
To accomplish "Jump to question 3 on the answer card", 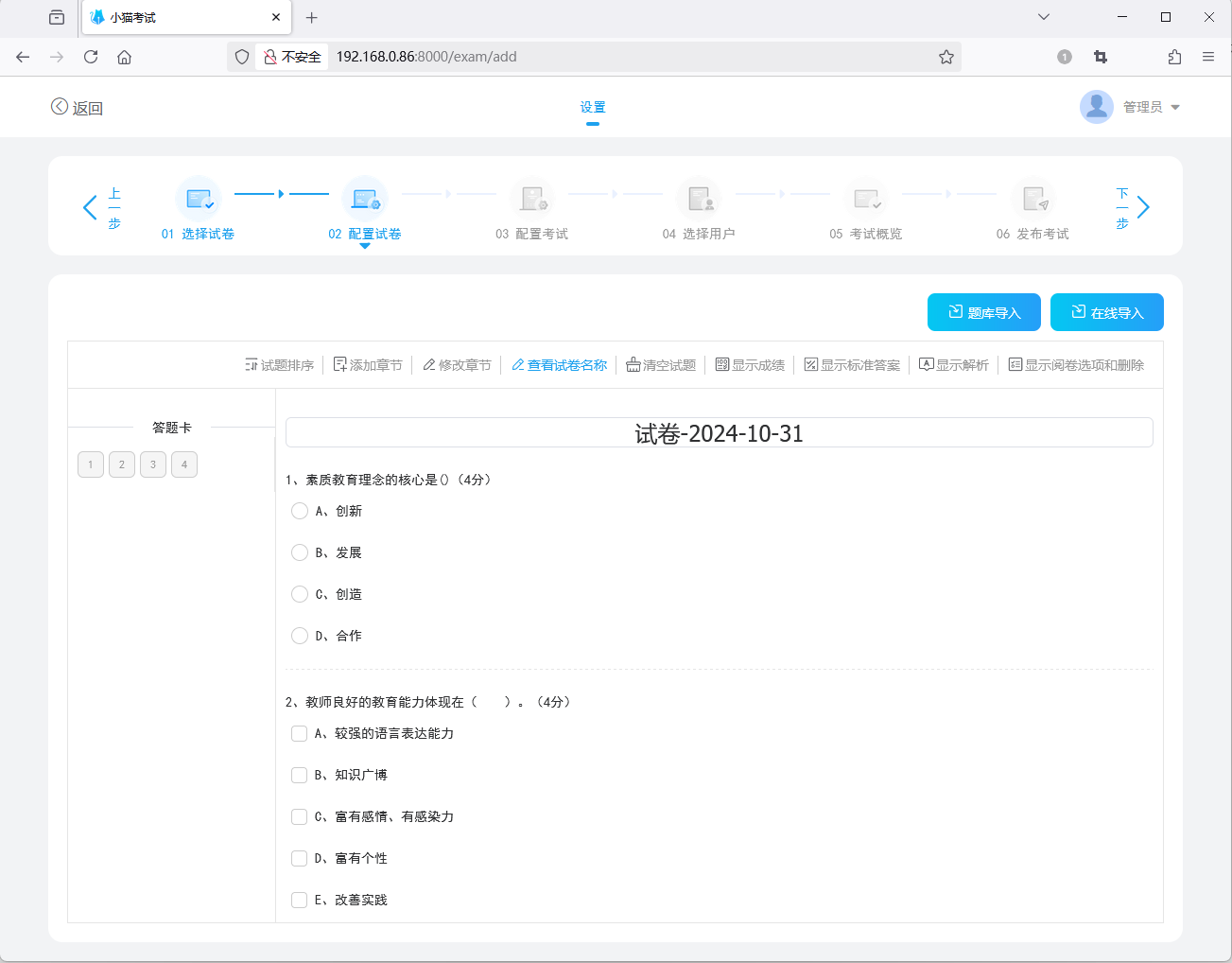I will click(152, 464).
